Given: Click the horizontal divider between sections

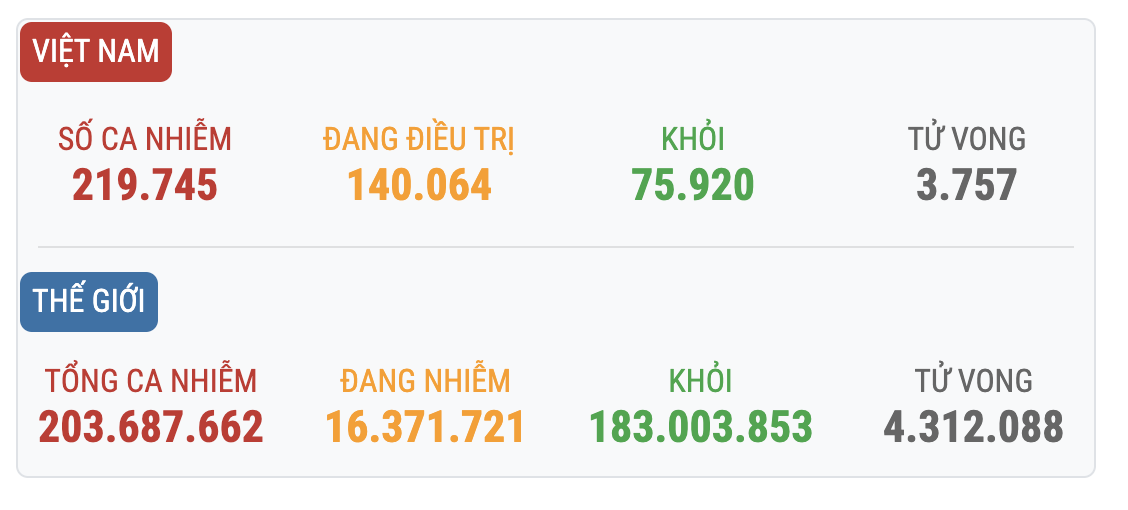Looking at the screenshot, I should click(x=555, y=247).
